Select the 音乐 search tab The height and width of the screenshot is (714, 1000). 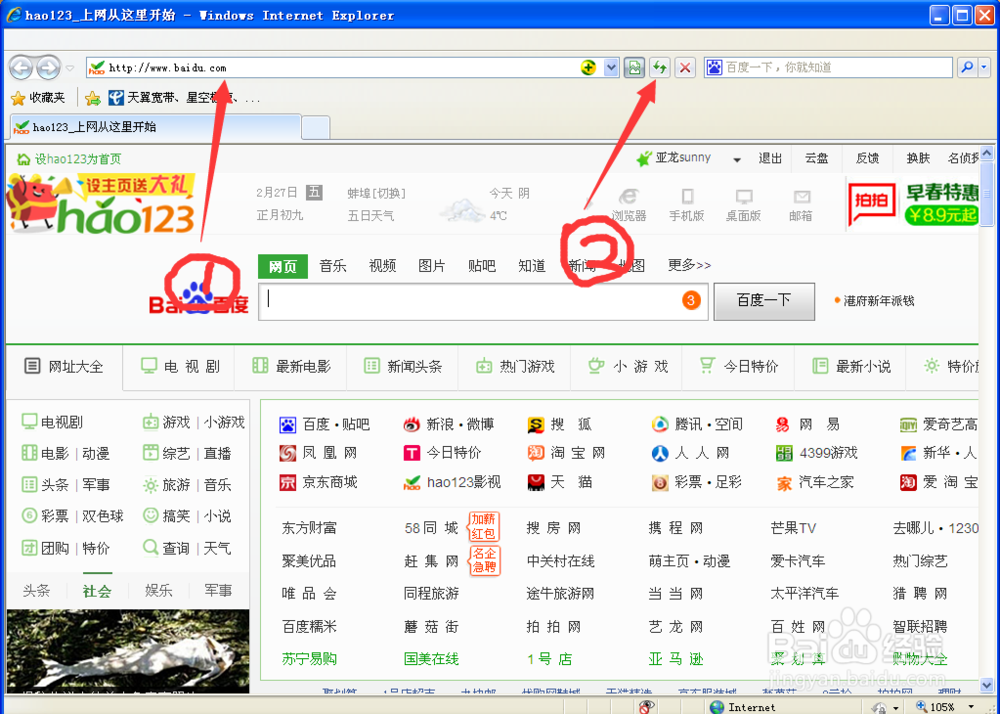pyautogui.click(x=333, y=266)
